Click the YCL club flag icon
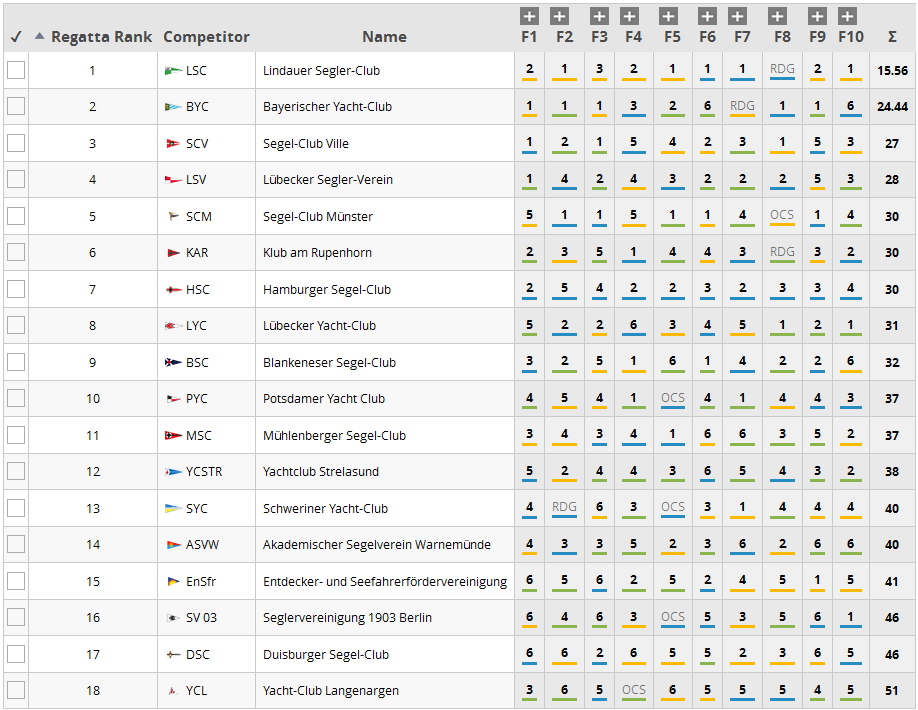 (173, 691)
